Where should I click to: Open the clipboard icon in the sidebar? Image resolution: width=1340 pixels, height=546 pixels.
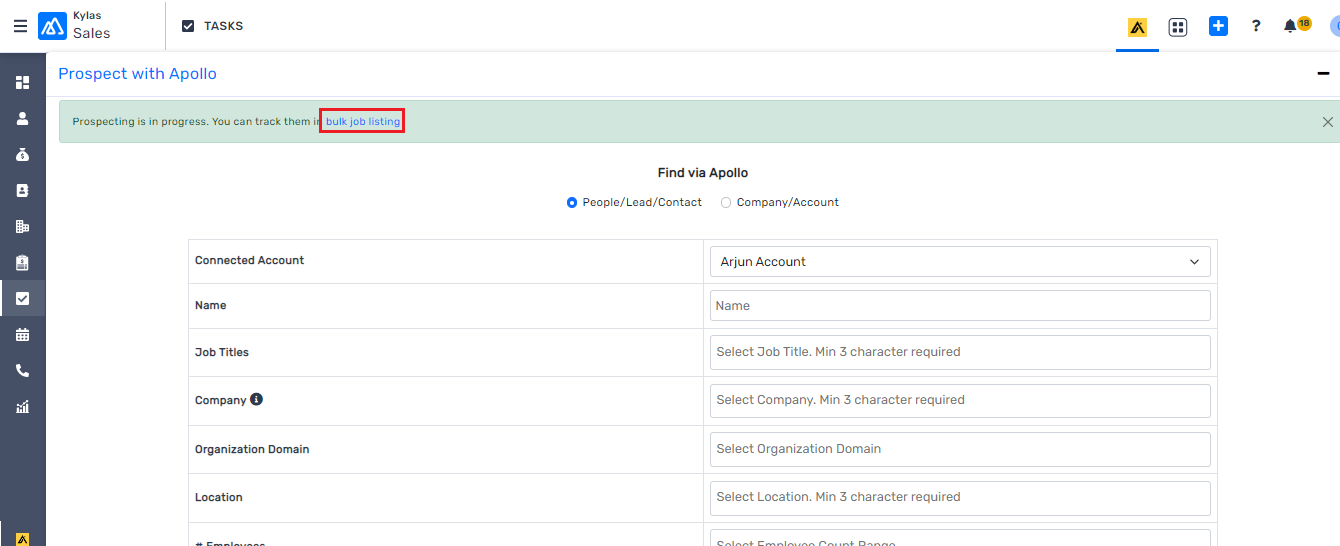(22, 262)
